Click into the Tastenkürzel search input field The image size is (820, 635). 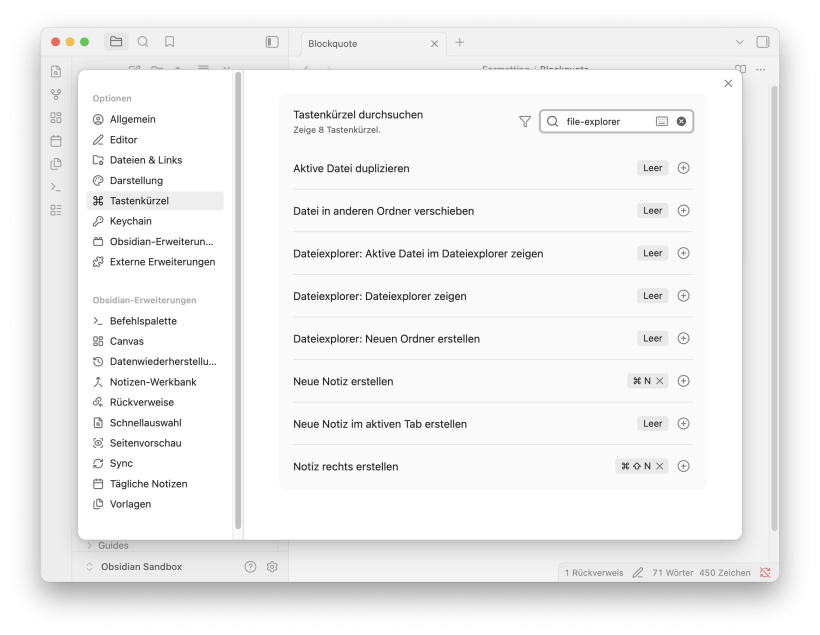(x=600, y=121)
